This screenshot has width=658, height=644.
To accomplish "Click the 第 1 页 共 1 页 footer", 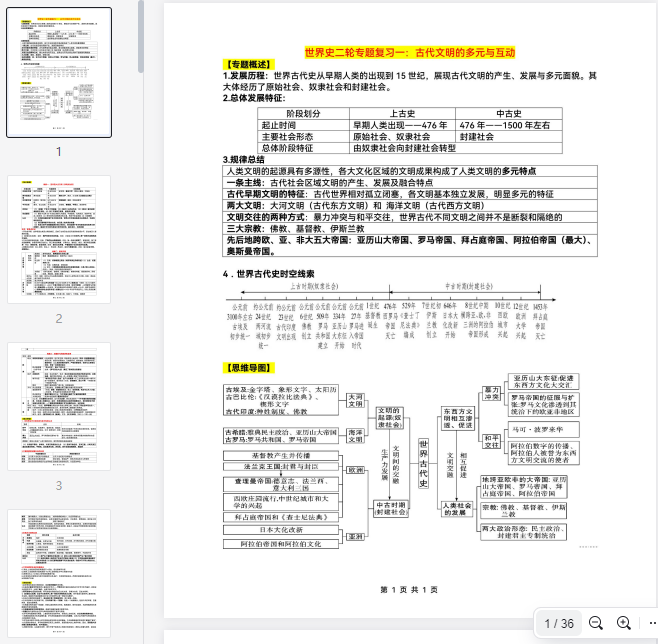I will point(409,590).
